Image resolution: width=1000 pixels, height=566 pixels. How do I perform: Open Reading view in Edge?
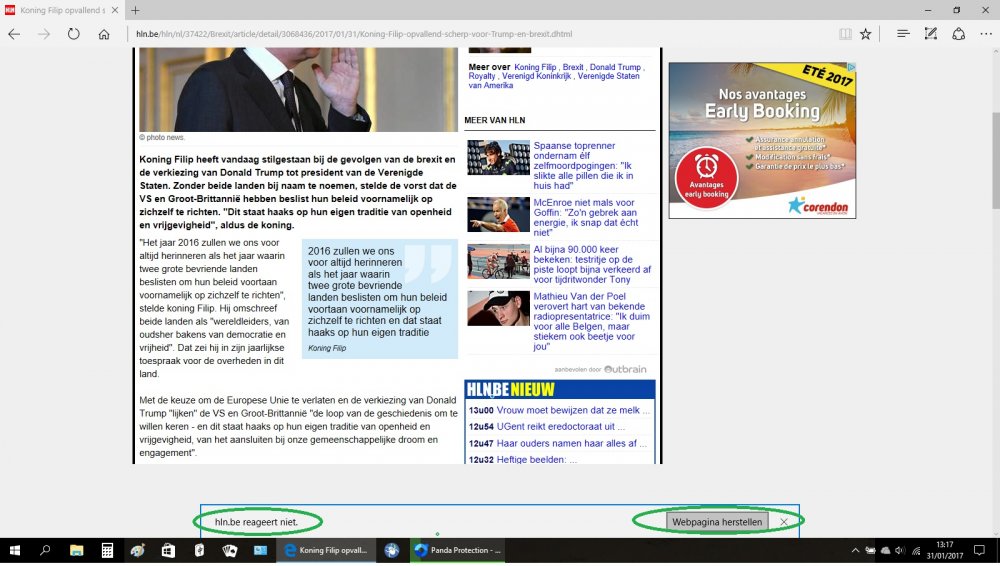pos(845,34)
